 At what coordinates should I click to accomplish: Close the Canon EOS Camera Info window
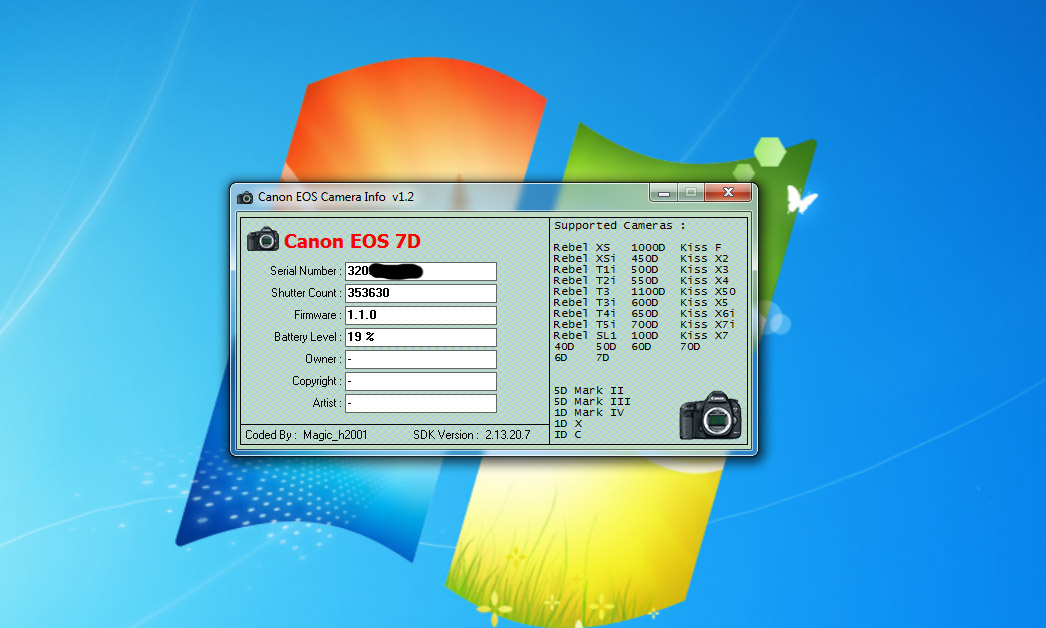pos(727,192)
